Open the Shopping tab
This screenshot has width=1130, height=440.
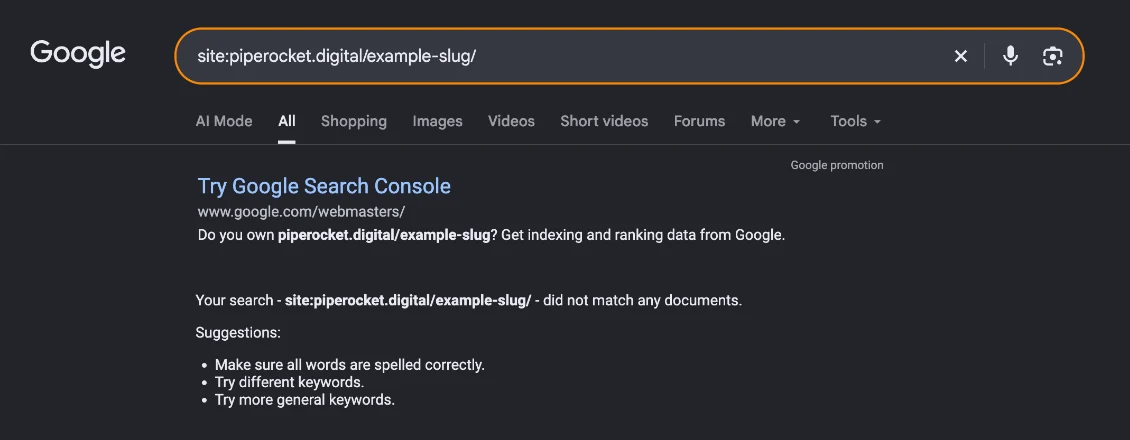click(x=354, y=122)
